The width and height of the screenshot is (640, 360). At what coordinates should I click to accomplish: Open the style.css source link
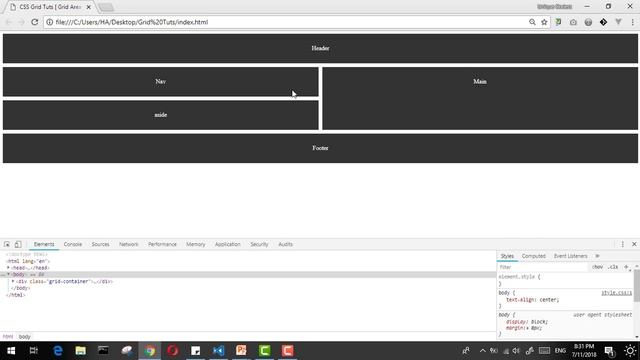pyautogui.click(x=616, y=293)
